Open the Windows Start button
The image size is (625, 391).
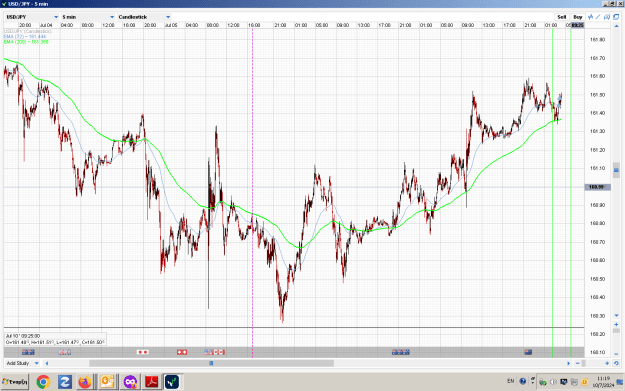[x=15, y=382]
